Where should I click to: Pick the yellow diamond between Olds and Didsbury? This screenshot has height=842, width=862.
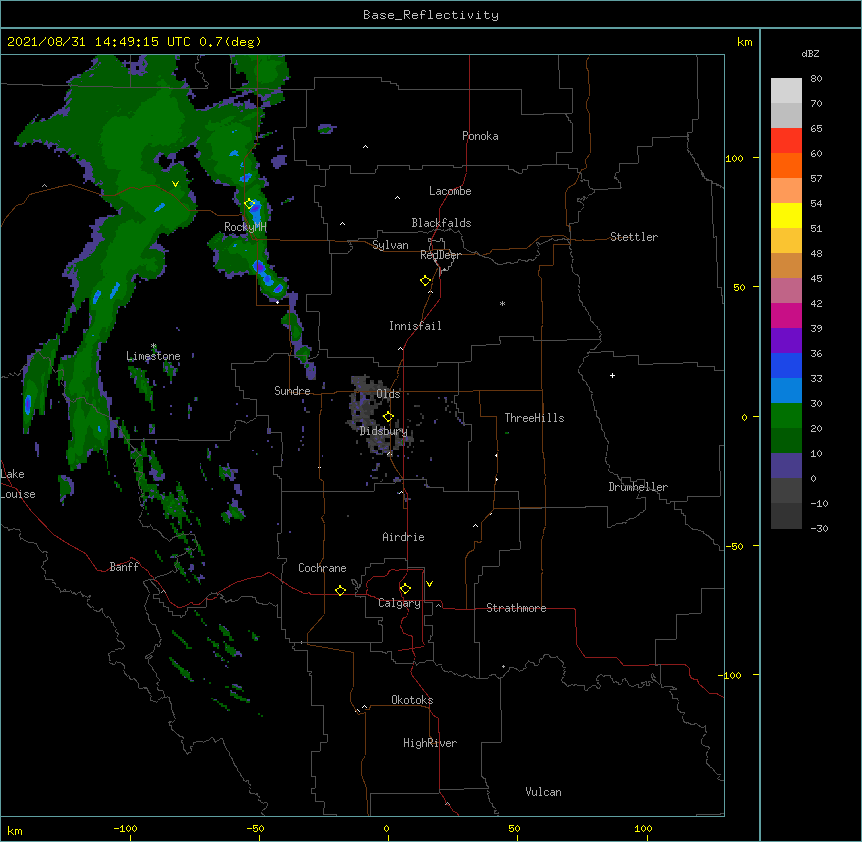click(388, 417)
